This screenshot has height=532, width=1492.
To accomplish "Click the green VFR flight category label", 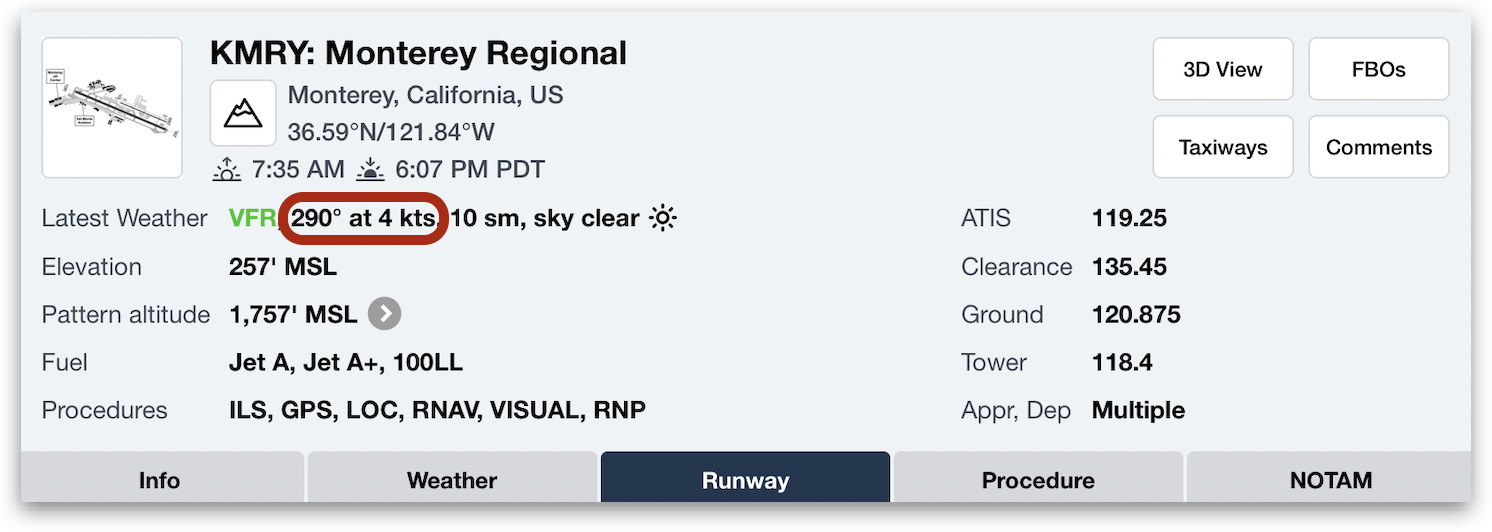I will (x=253, y=218).
